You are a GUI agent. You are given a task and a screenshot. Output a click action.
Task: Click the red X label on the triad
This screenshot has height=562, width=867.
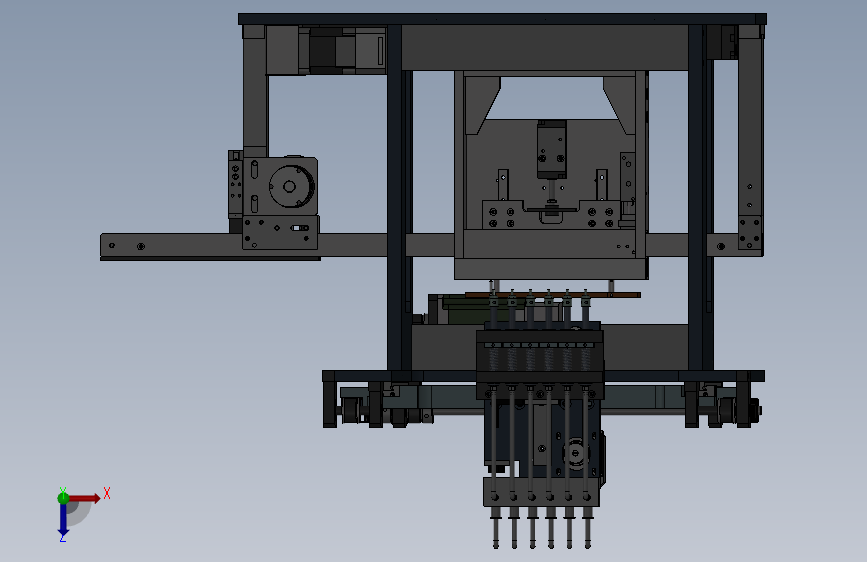pos(107,493)
